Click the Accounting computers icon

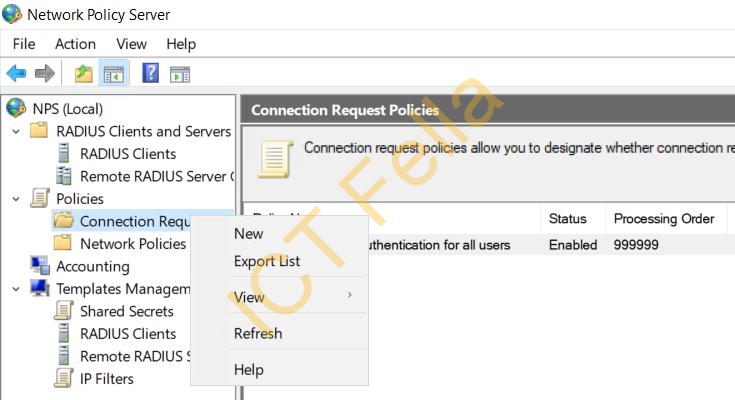click(40, 265)
